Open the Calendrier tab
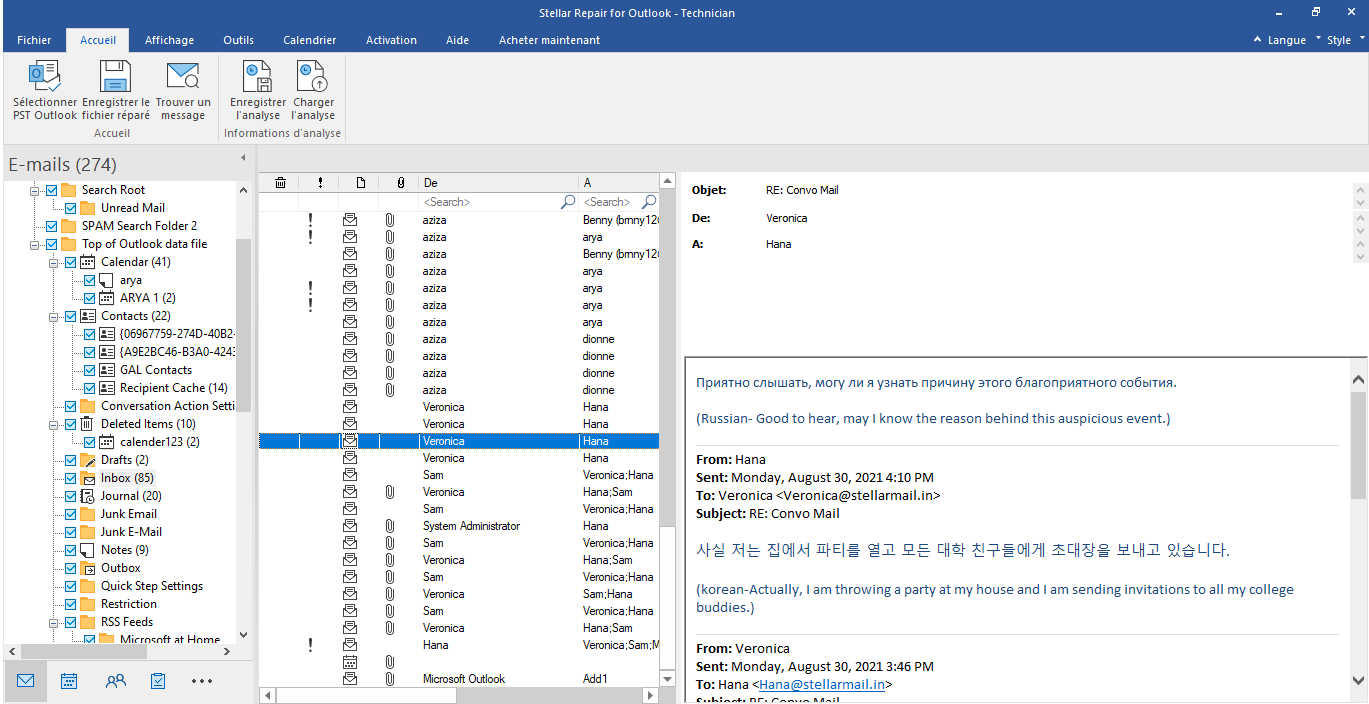The height and width of the screenshot is (704, 1369). click(x=309, y=40)
